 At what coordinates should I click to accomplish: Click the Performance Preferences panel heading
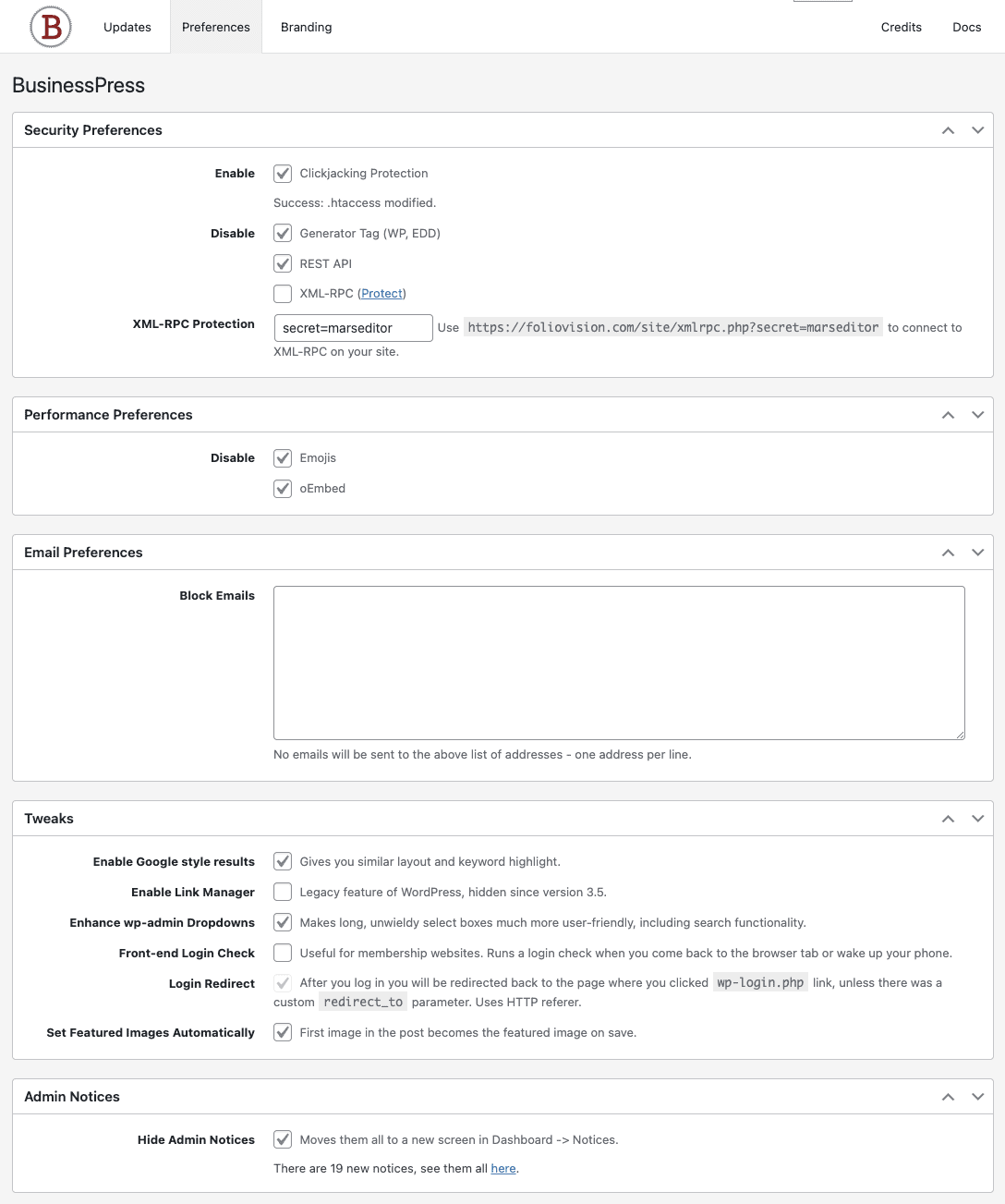(108, 415)
